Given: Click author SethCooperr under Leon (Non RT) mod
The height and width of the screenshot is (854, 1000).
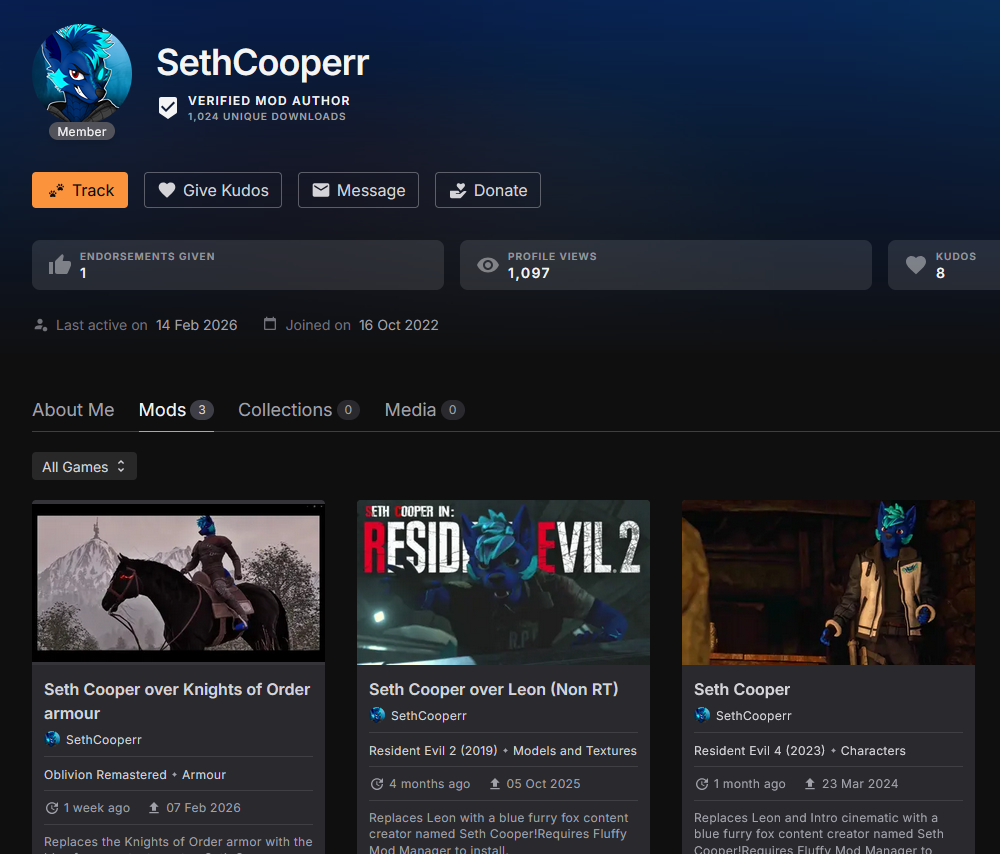Looking at the screenshot, I should point(429,716).
